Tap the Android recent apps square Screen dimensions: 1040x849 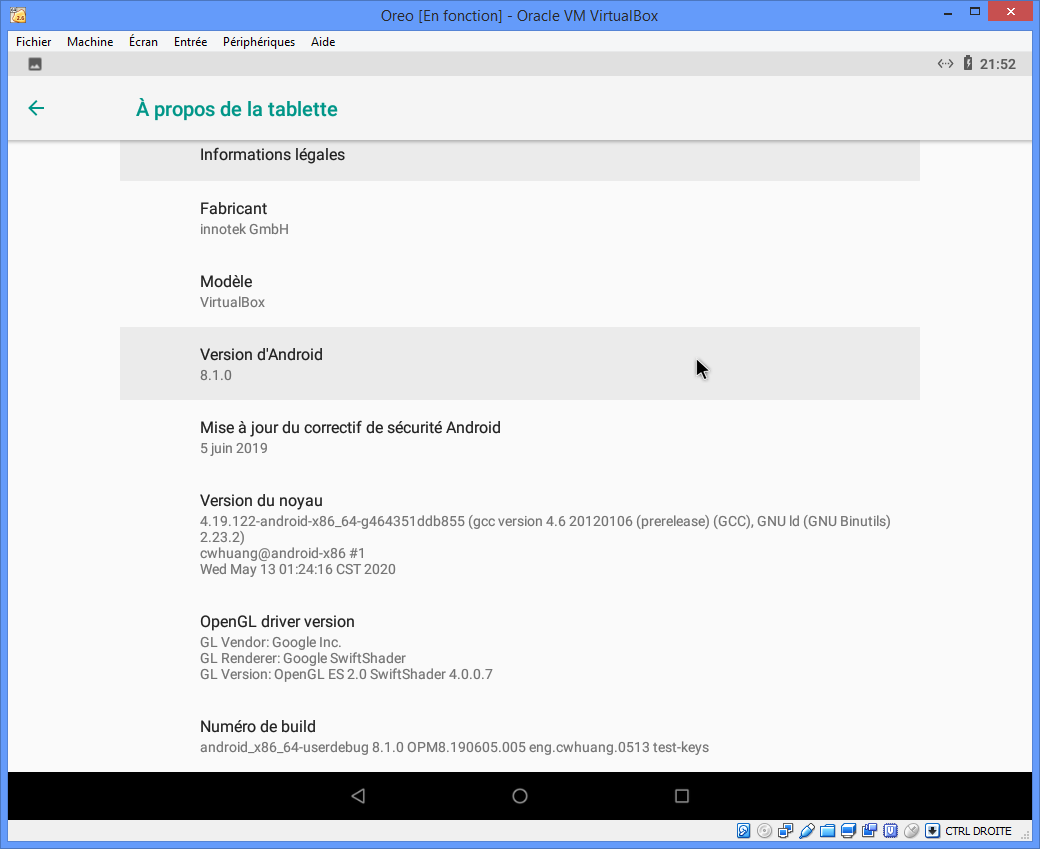pyautogui.click(x=682, y=796)
